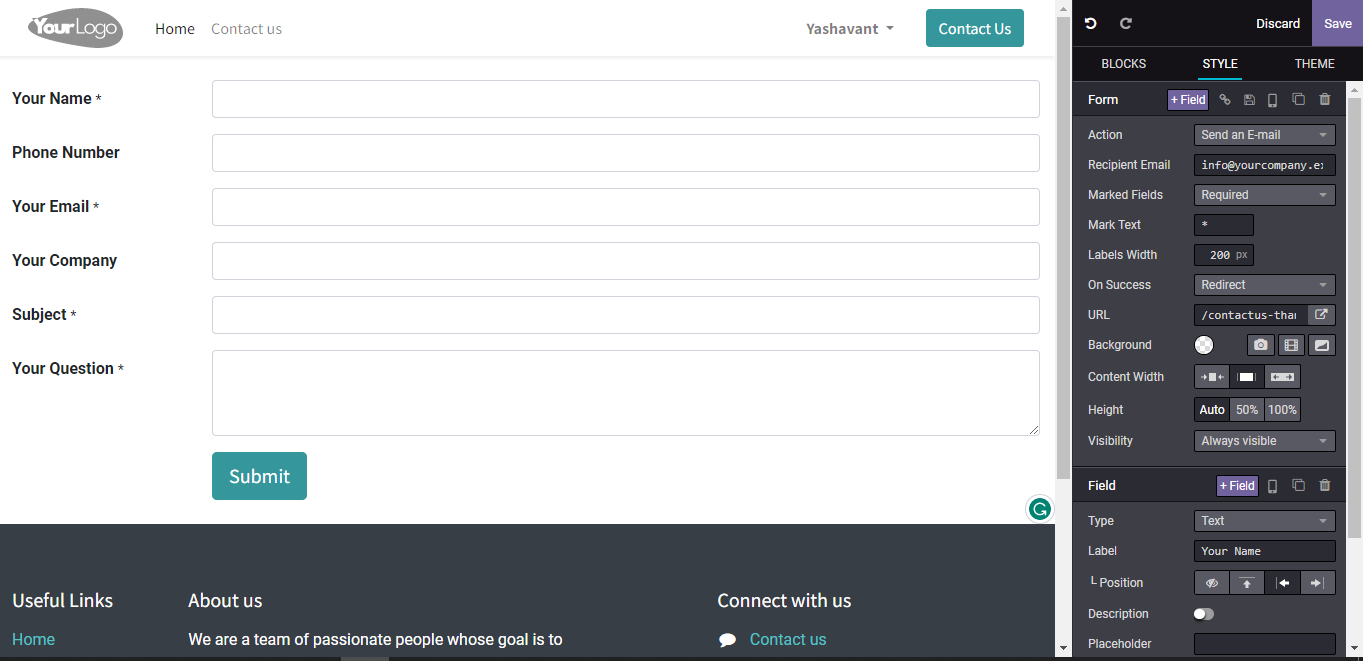
Task: Choose background video via film icon
Action: tap(1291, 345)
